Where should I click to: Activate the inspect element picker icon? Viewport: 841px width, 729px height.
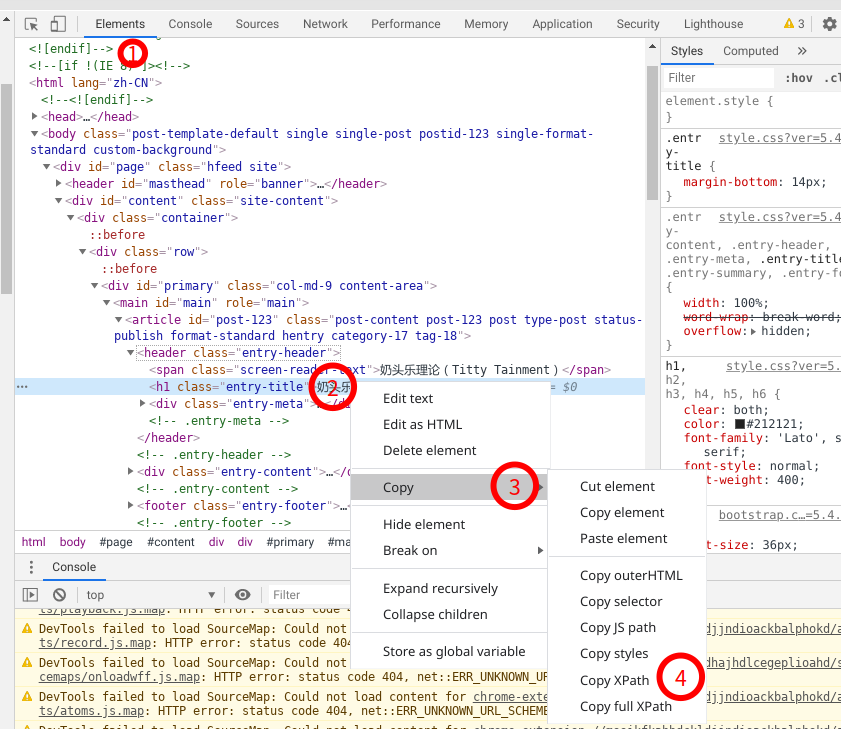tap(32, 24)
